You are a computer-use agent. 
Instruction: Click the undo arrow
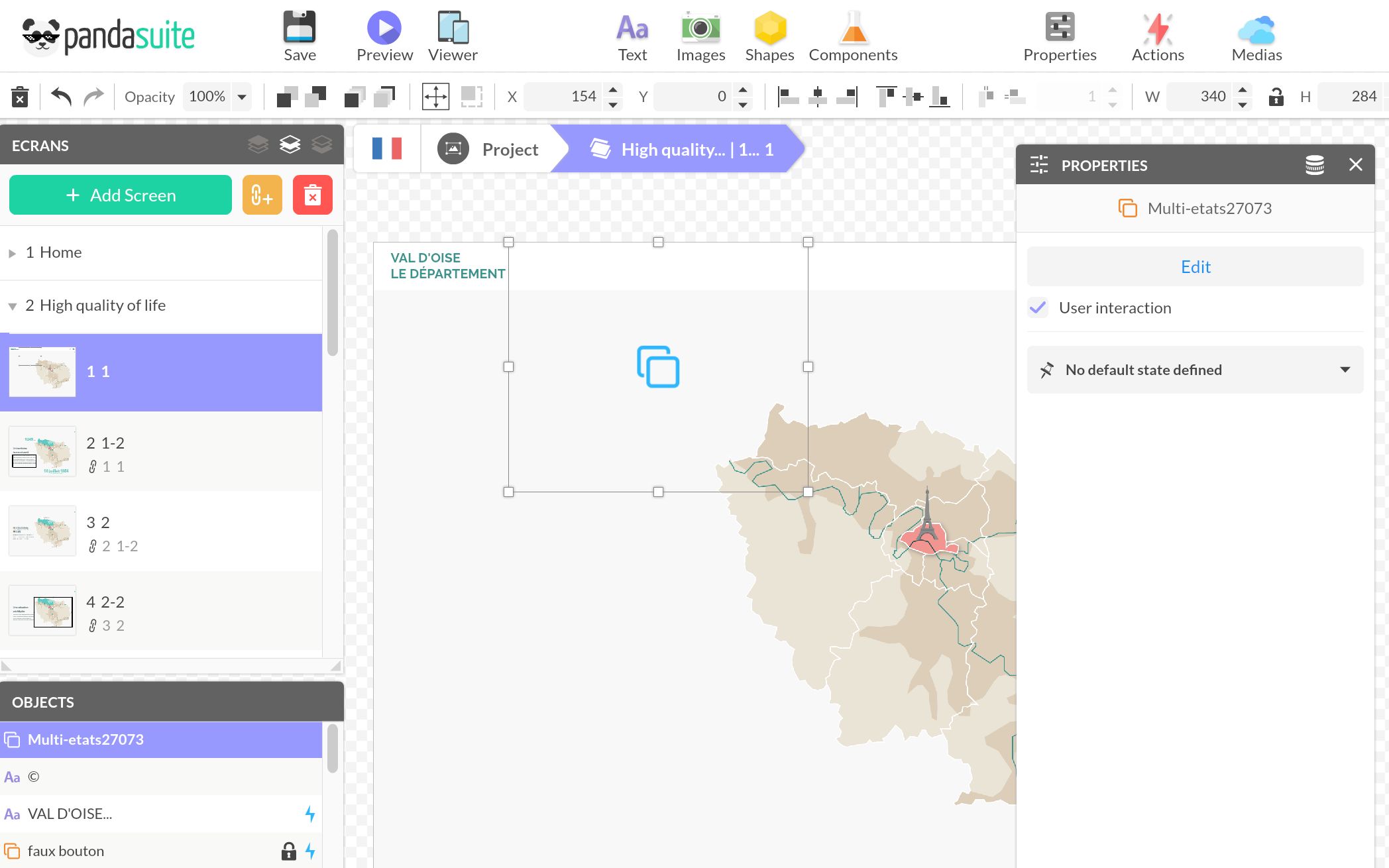pyautogui.click(x=61, y=97)
